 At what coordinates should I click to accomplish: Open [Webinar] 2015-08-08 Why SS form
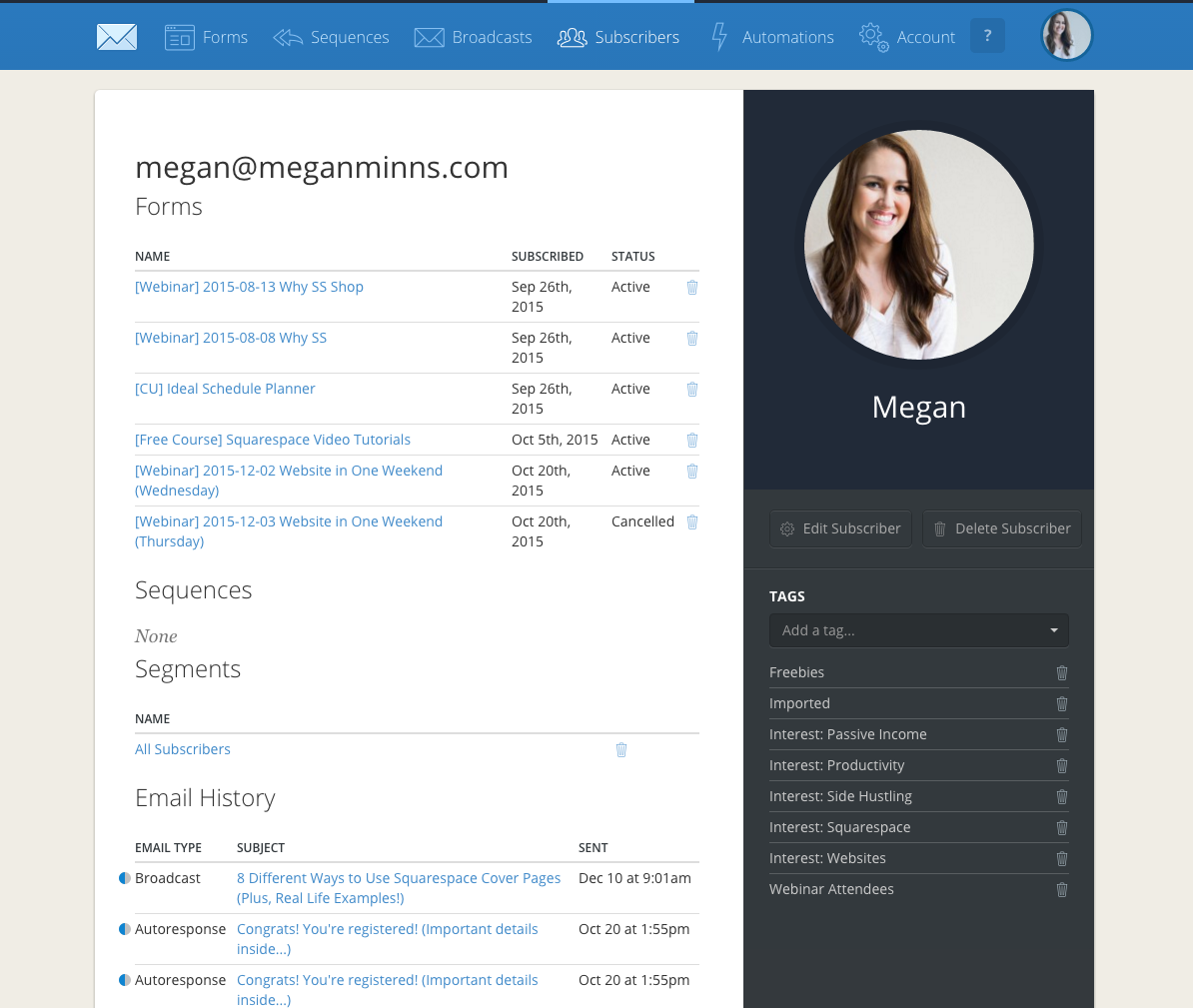[x=231, y=338]
